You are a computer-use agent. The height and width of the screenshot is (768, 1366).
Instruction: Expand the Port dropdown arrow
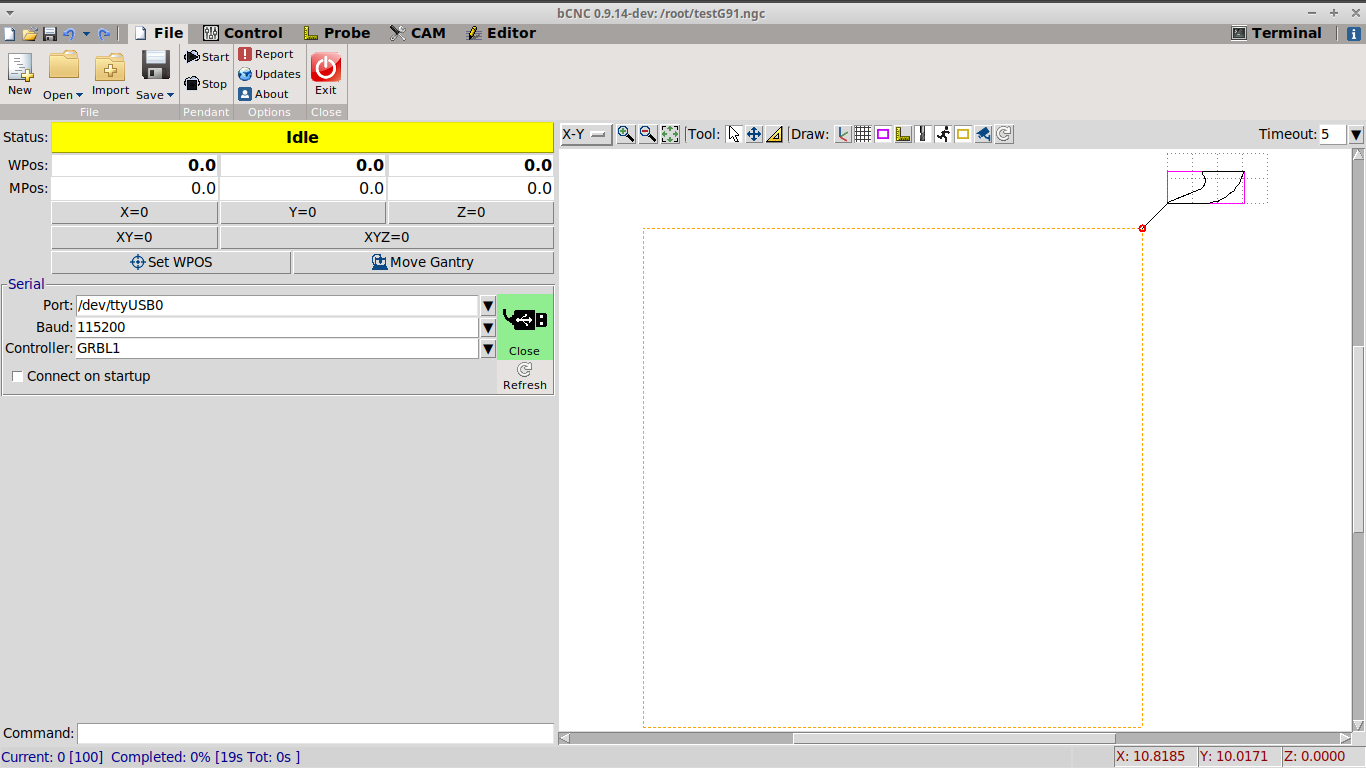point(488,306)
